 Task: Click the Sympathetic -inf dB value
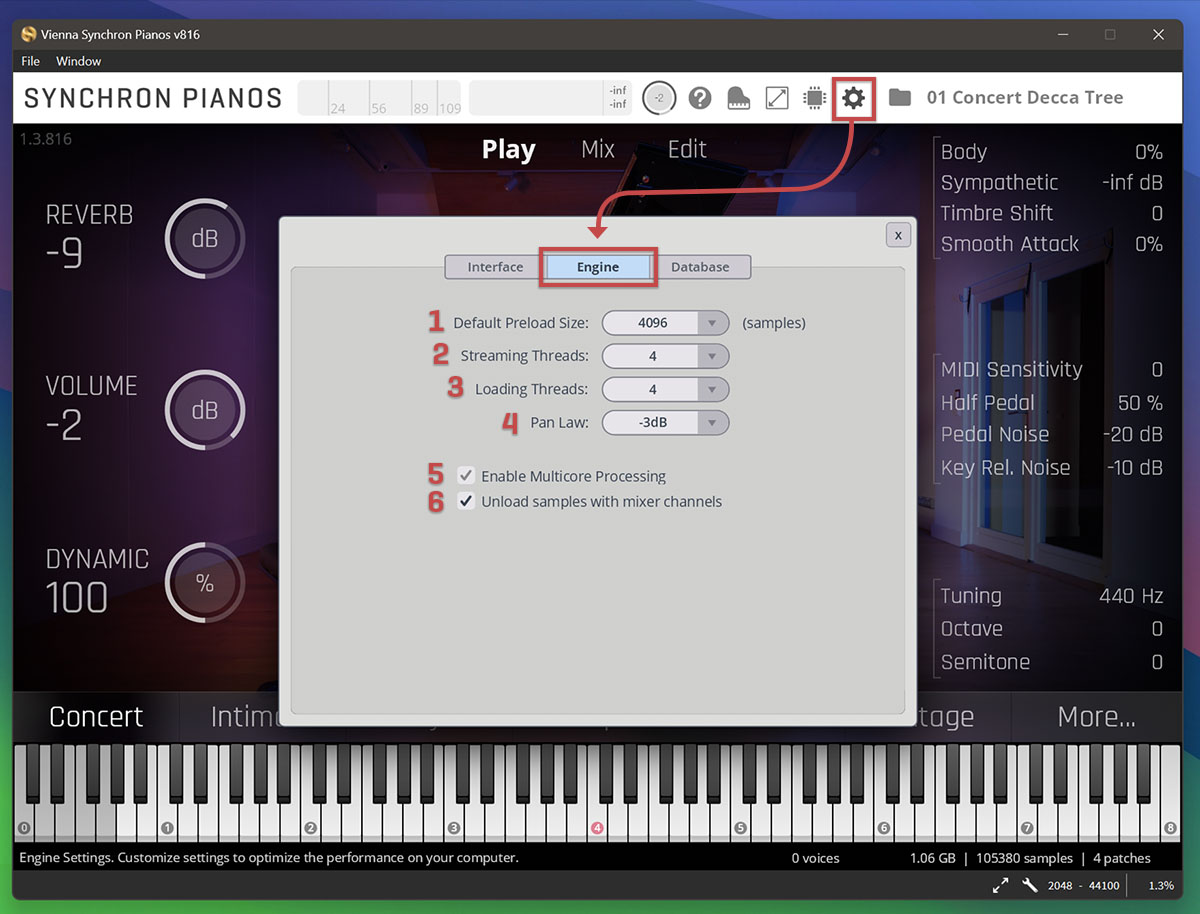pos(1132,182)
